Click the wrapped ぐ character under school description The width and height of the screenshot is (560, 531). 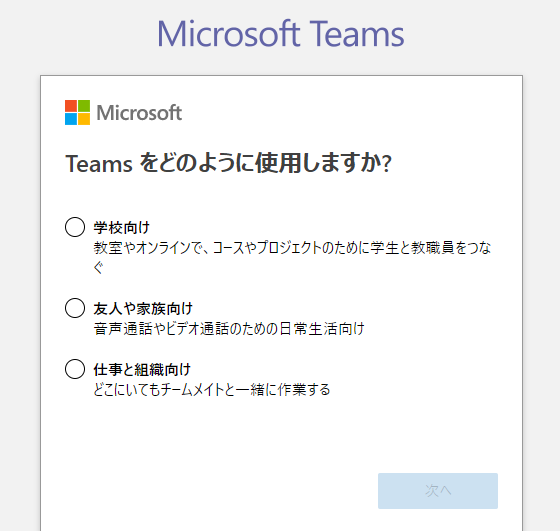[99, 267]
